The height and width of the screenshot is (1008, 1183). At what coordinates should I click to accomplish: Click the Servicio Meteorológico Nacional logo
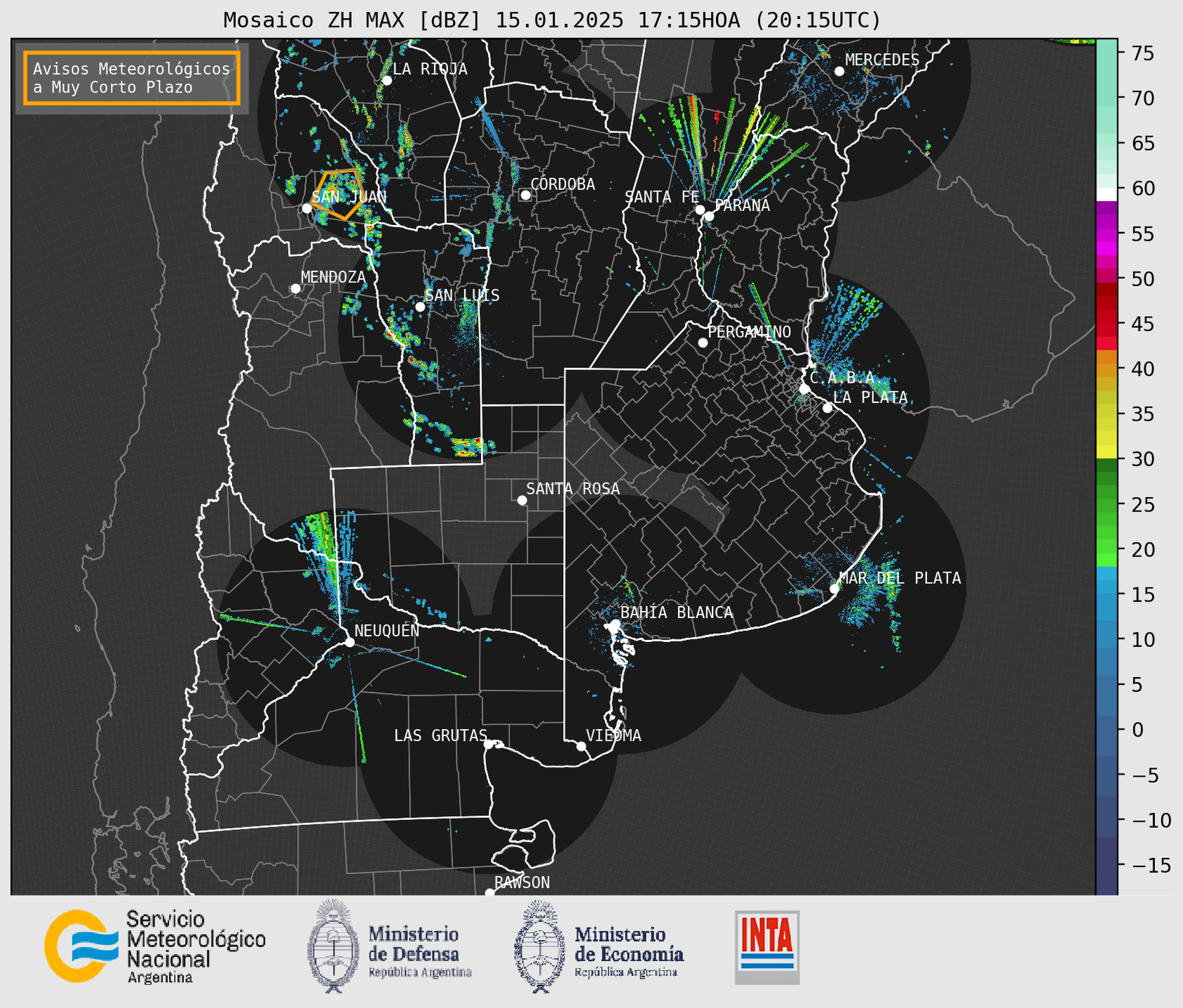(155, 946)
